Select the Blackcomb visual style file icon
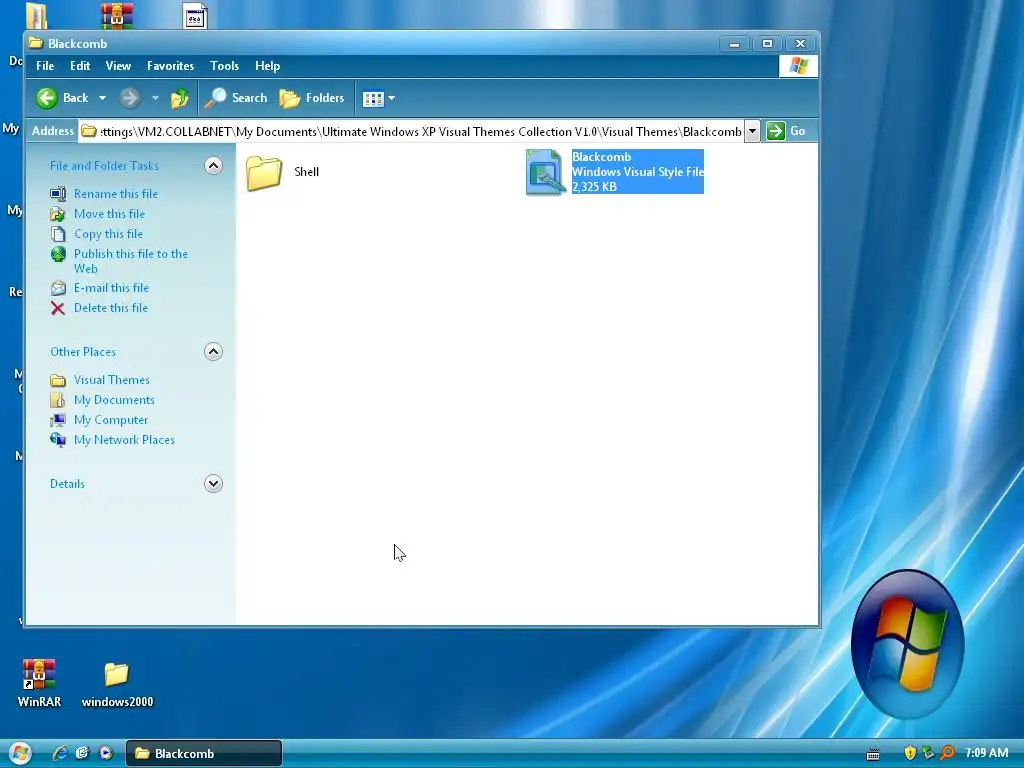The width and height of the screenshot is (1024, 768). pyautogui.click(x=545, y=172)
